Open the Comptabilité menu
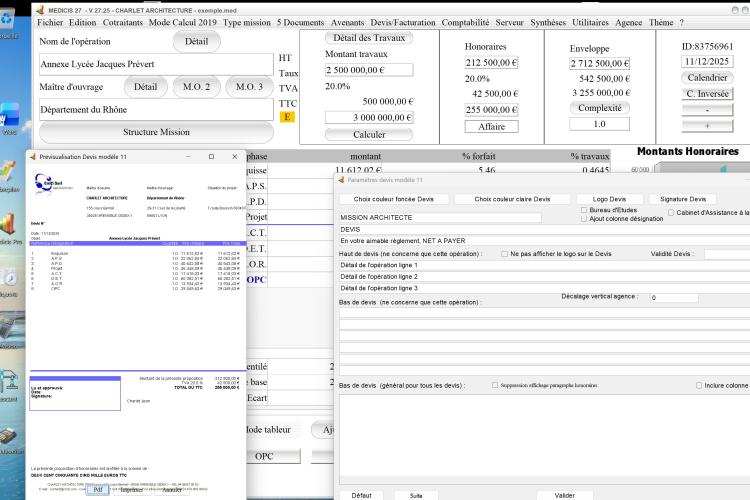This screenshot has height=500, width=750. (465, 22)
